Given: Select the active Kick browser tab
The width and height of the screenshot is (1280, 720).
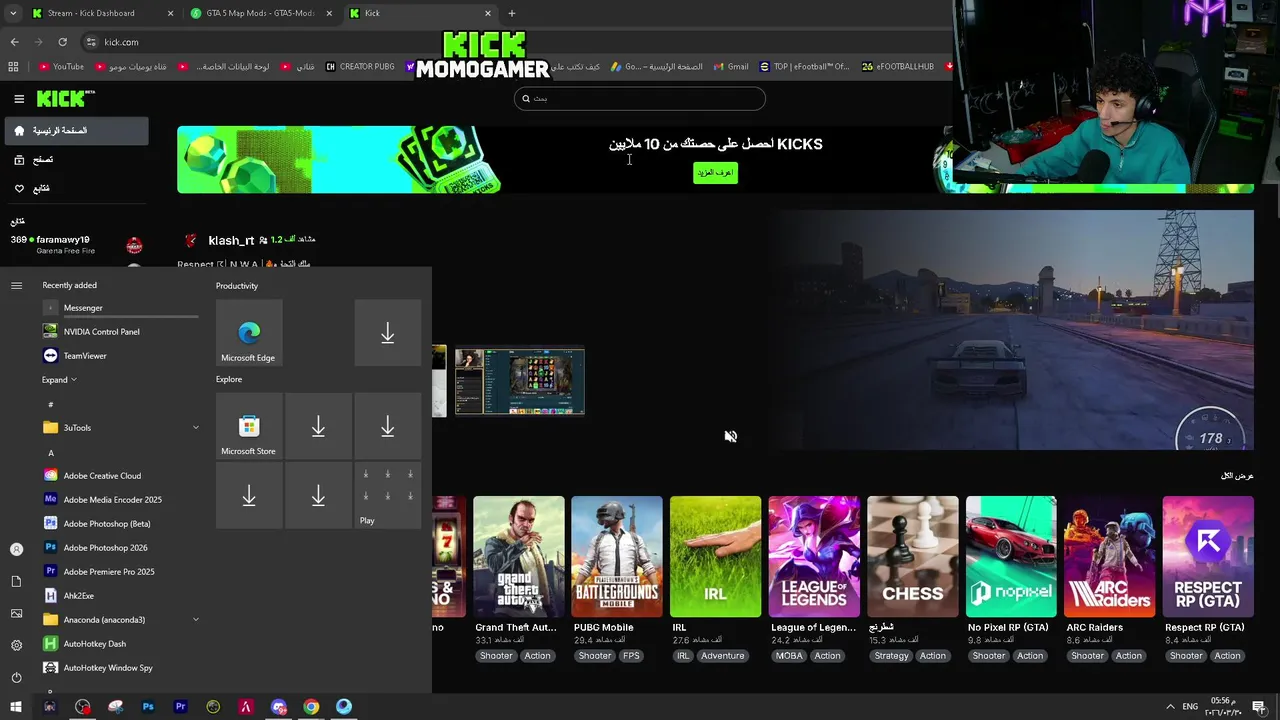Looking at the screenshot, I should point(420,13).
